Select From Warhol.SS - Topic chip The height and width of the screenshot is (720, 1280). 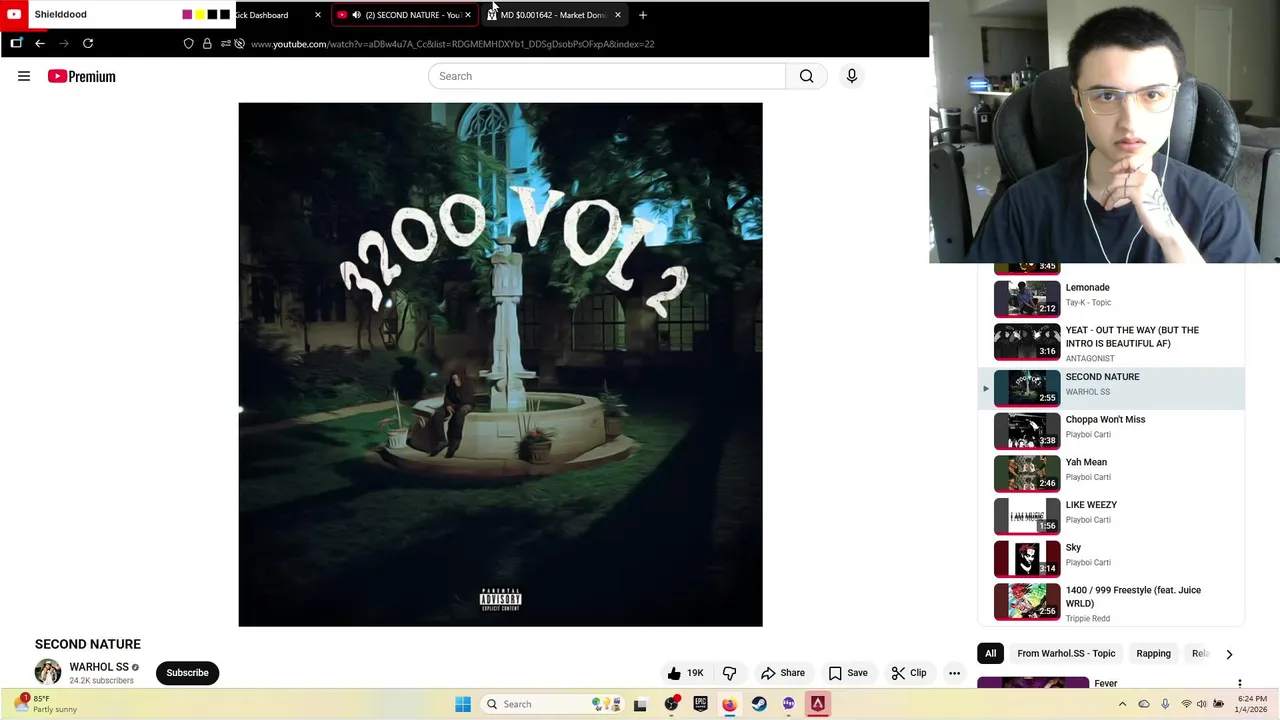(1066, 653)
